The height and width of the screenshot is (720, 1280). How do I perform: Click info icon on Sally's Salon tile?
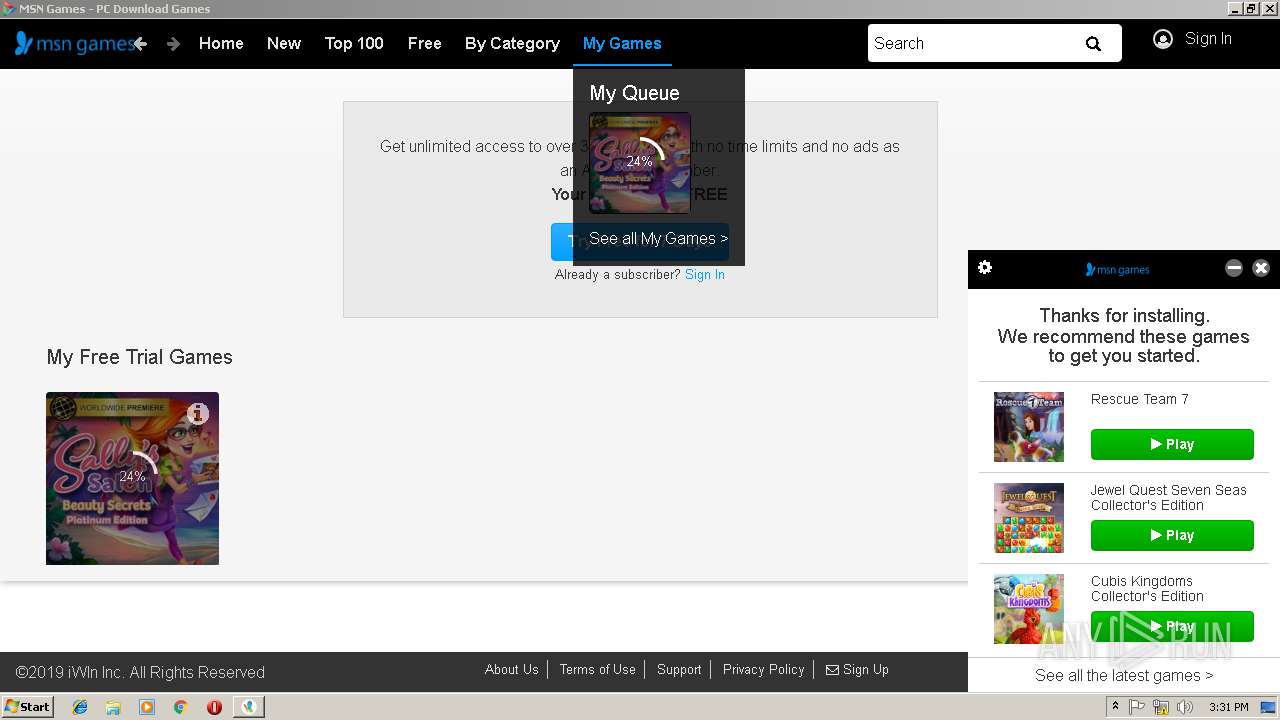tap(198, 413)
